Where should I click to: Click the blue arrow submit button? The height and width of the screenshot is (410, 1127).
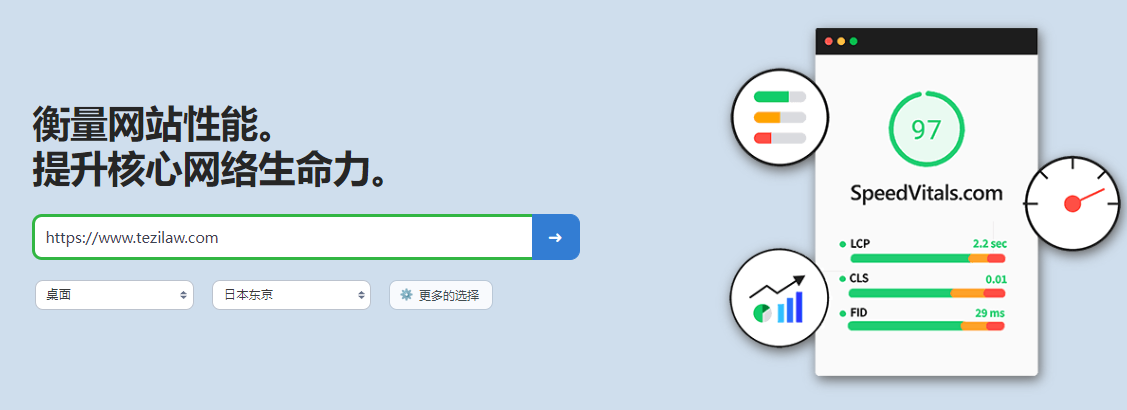coord(556,237)
